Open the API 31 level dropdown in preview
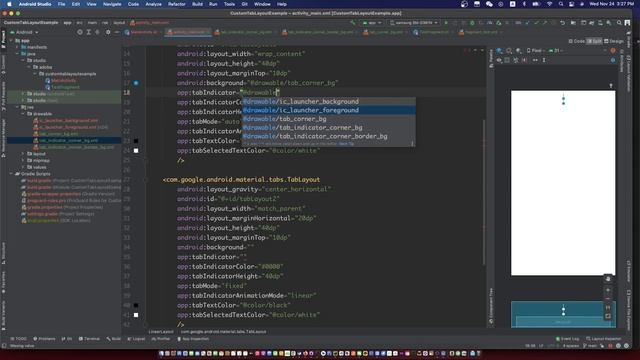Viewport: 640px width, 360px height. [556, 51]
